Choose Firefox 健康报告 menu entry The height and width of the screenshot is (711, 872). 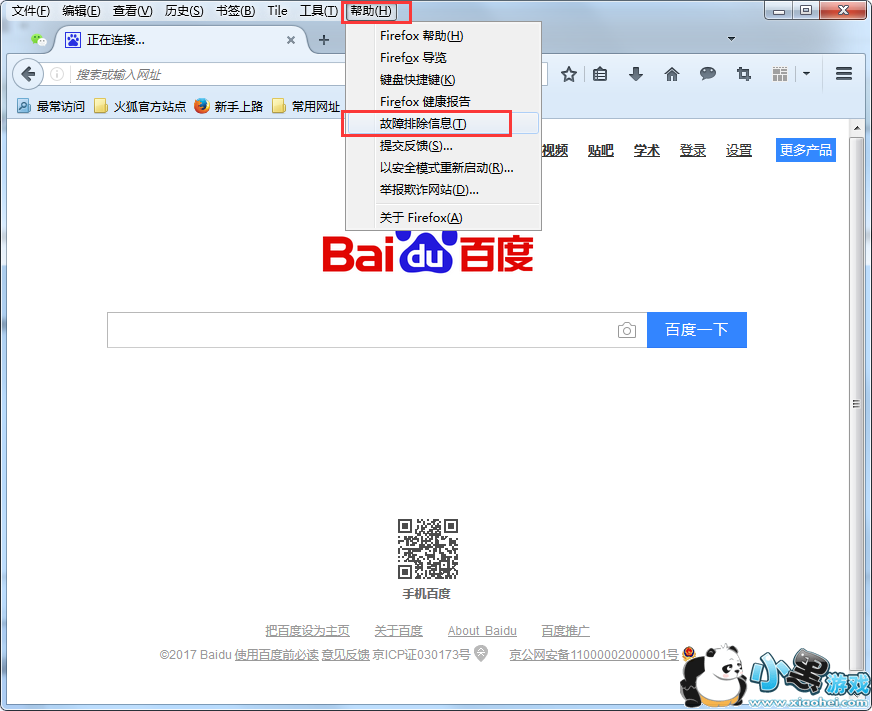coord(443,101)
